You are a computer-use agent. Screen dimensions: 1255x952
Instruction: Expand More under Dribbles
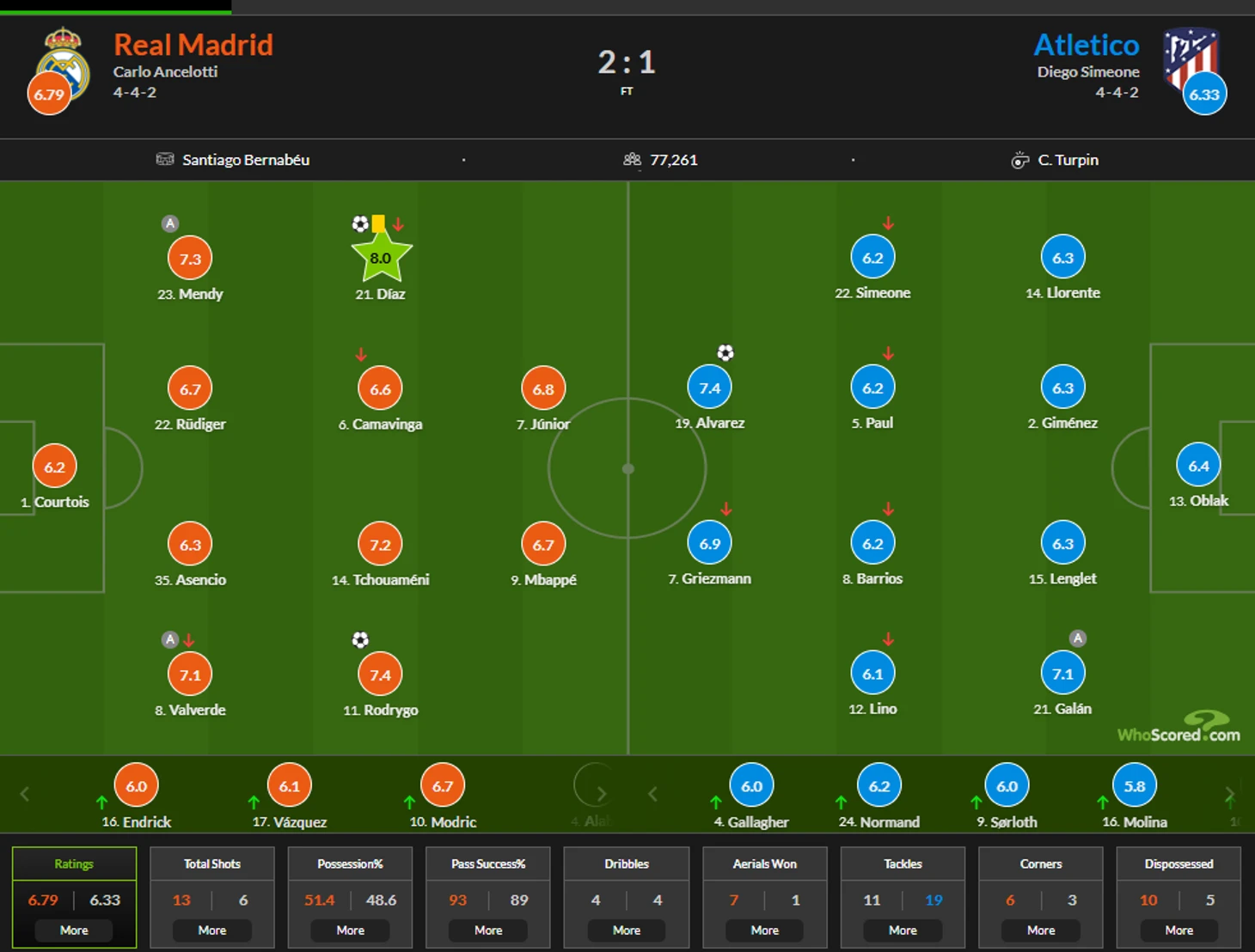627,930
